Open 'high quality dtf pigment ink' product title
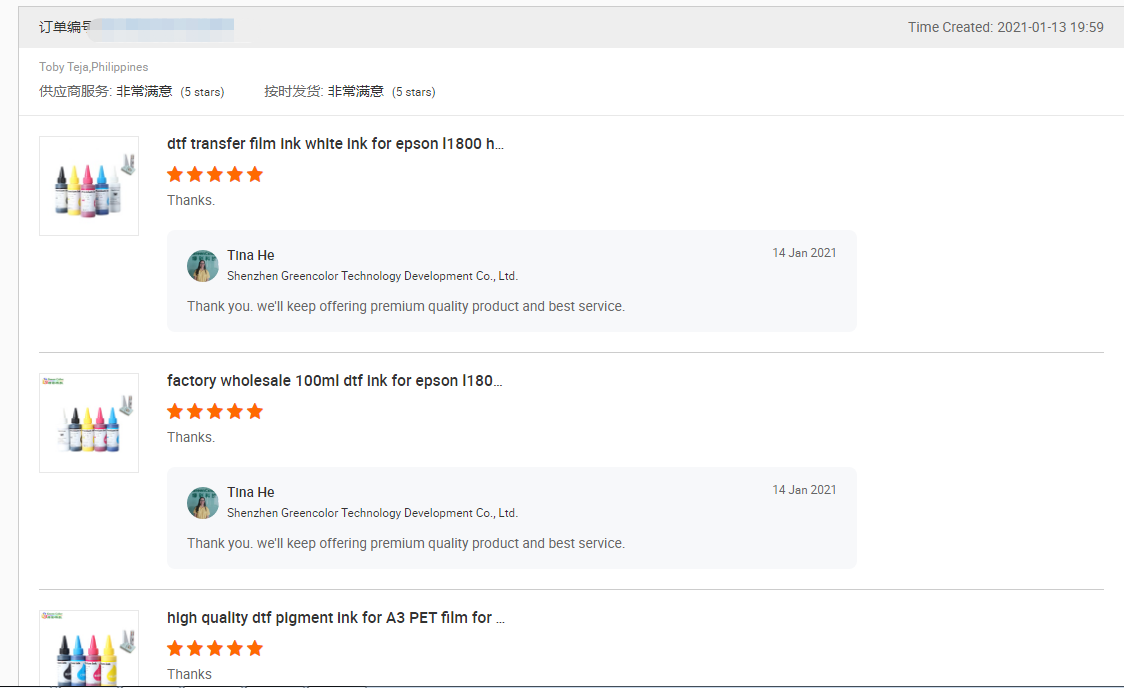The height and width of the screenshot is (688, 1124). click(x=336, y=618)
